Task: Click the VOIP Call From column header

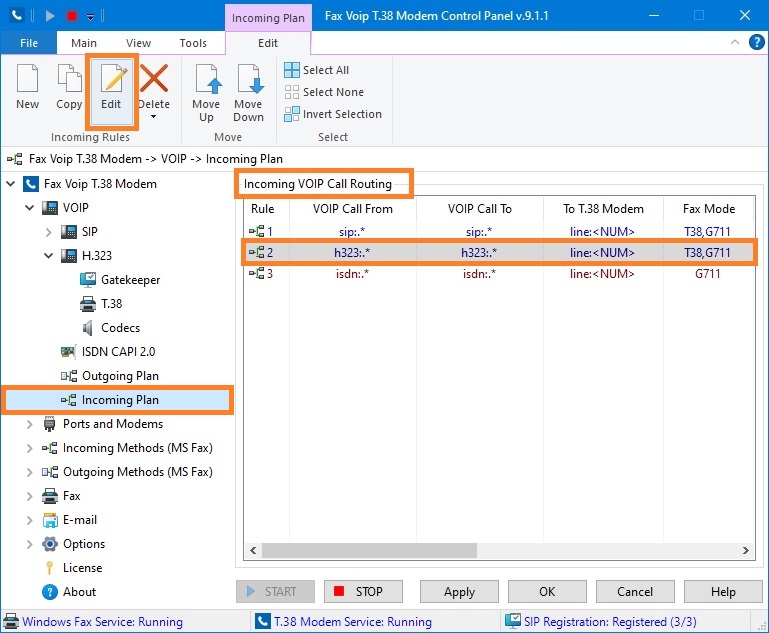Action: 353,209
